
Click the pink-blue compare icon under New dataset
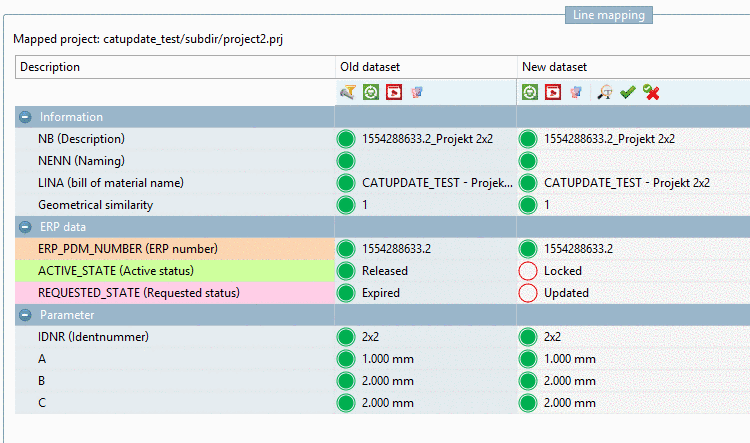575,92
